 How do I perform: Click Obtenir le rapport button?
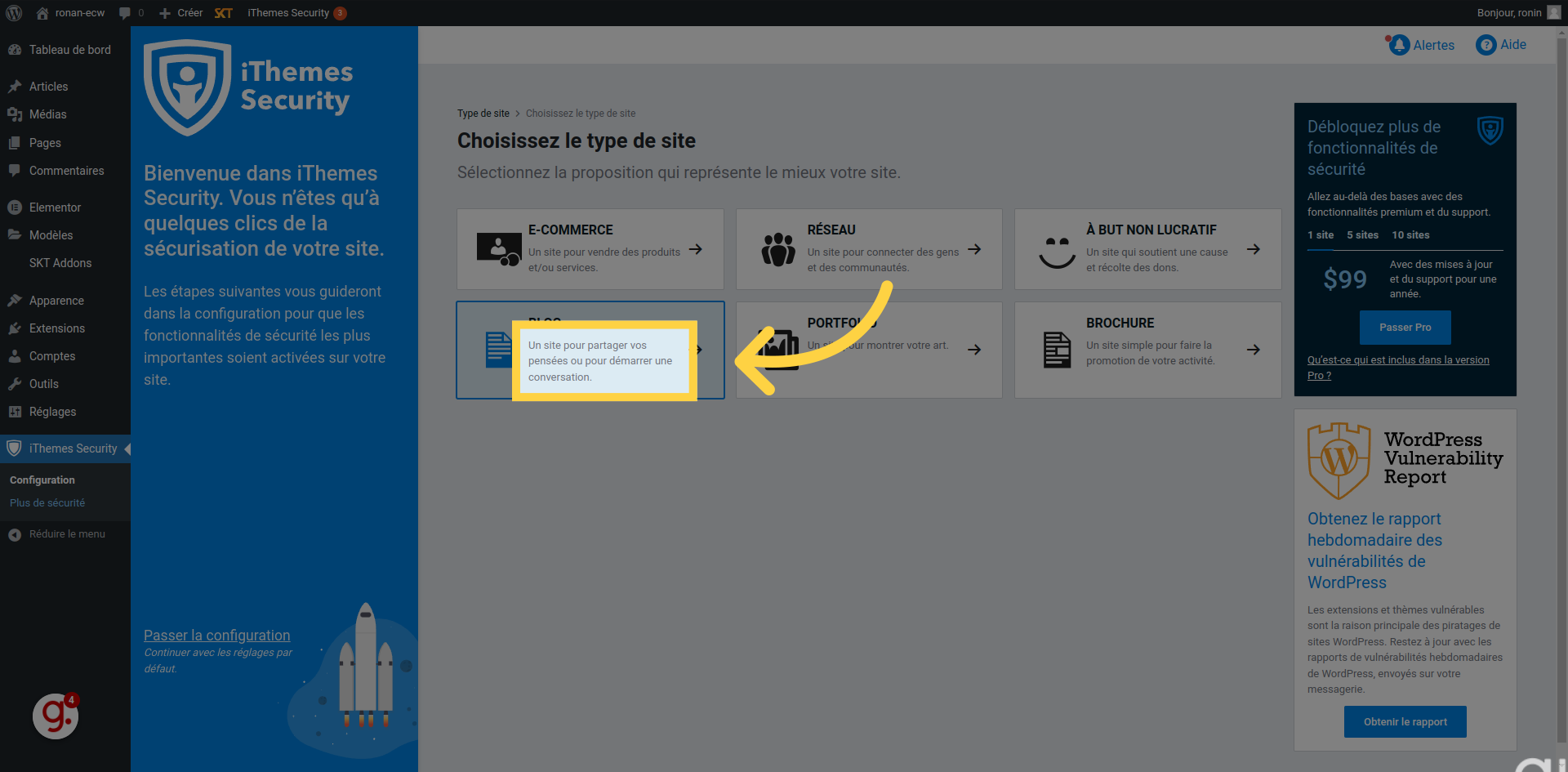point(1405,722)
